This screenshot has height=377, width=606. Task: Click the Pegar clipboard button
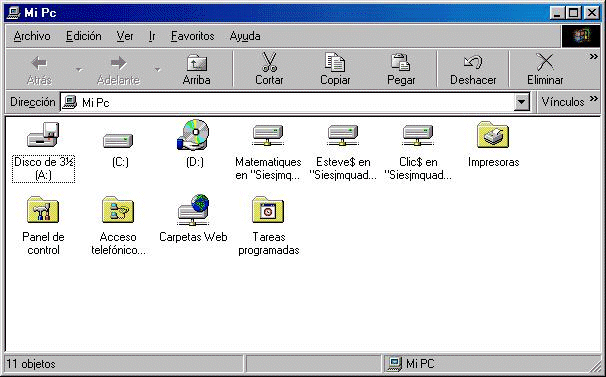[x=401, y=69]
